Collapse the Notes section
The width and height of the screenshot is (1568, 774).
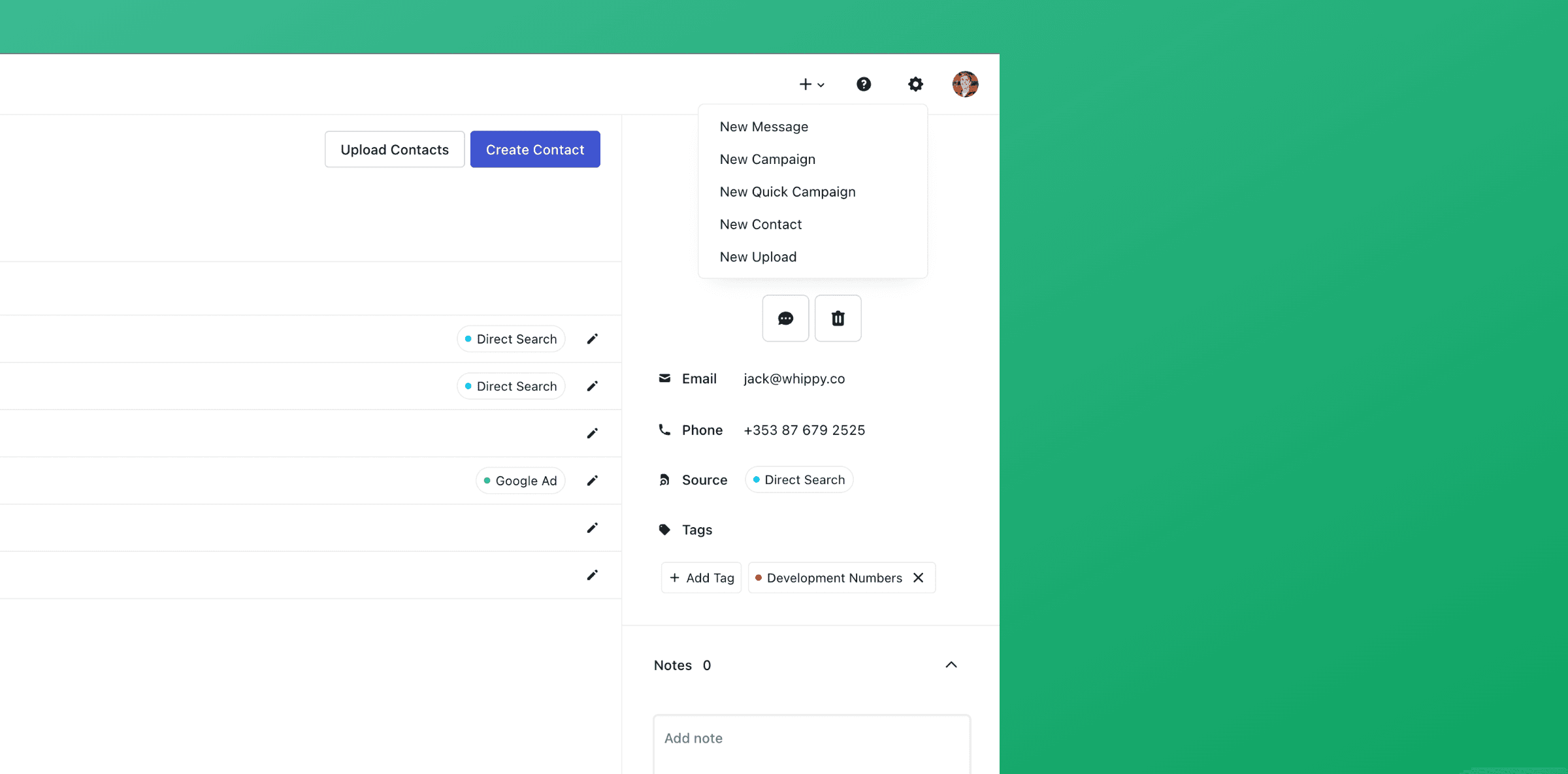click(951, 664)
